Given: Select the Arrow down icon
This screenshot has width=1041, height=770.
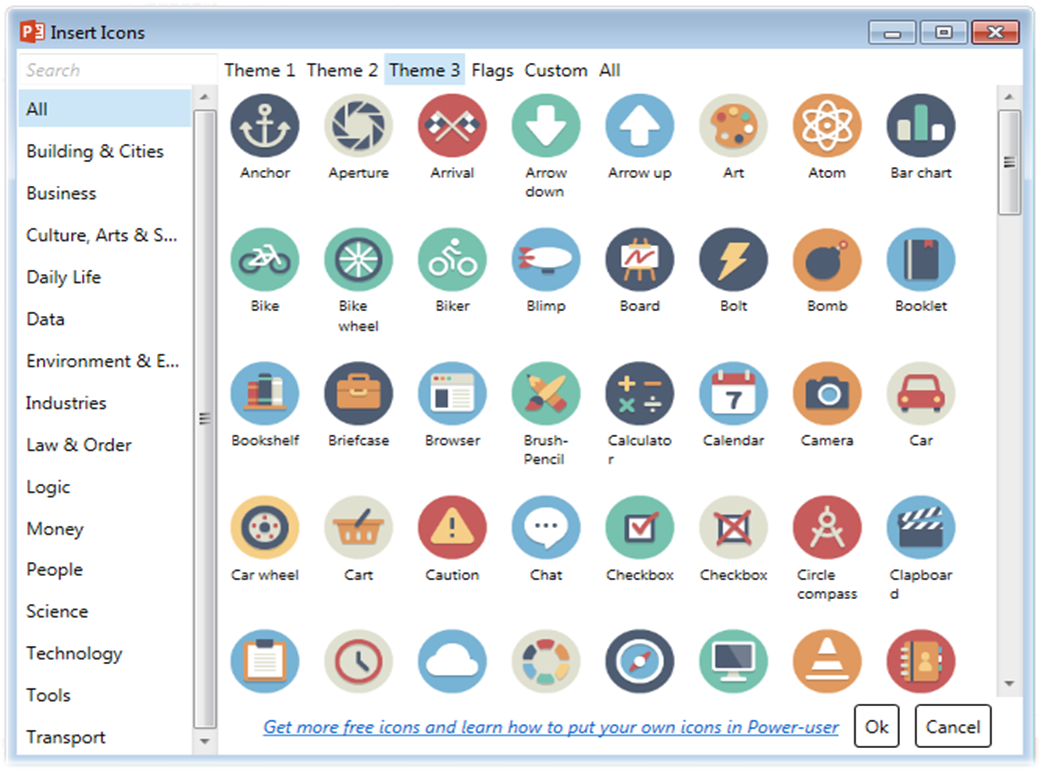Looking at the screenshot, I should 546,127.
